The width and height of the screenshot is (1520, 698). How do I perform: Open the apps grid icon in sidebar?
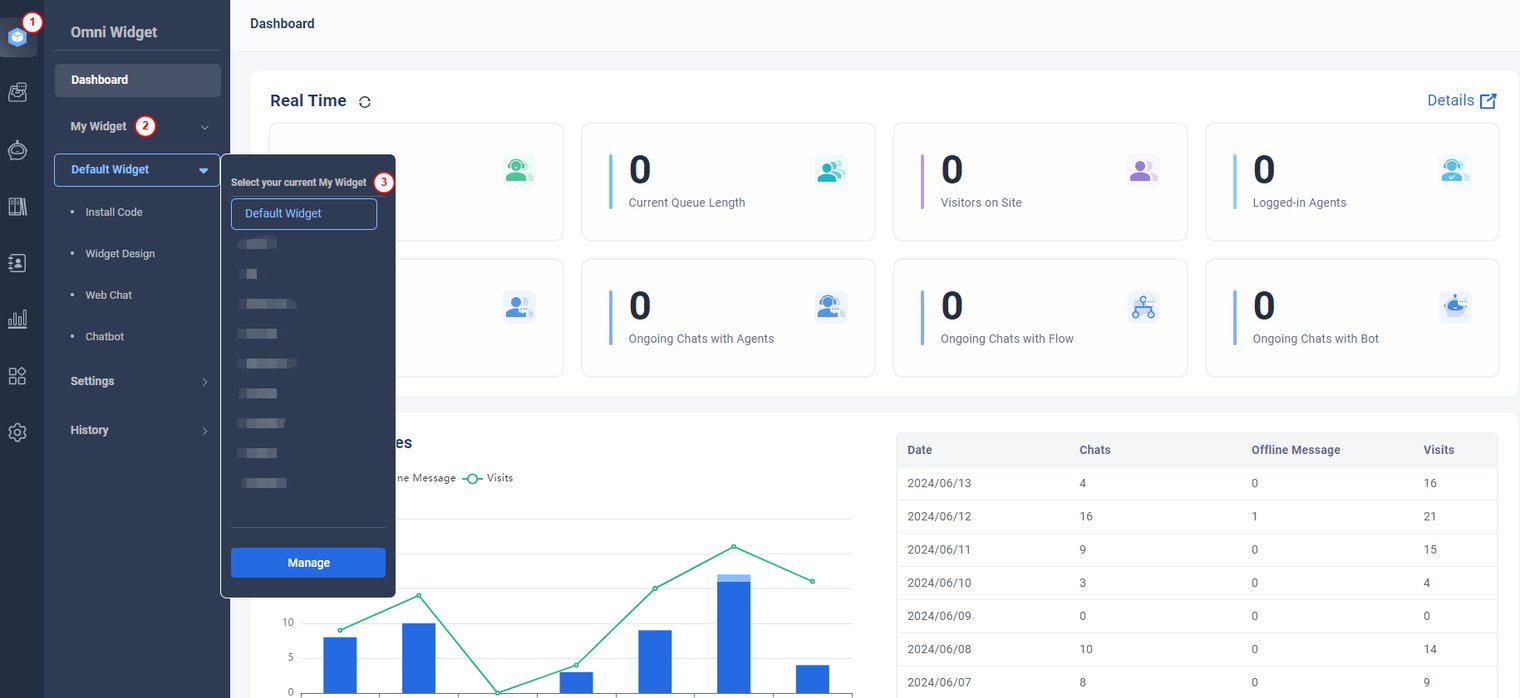[x=17, y=376]
